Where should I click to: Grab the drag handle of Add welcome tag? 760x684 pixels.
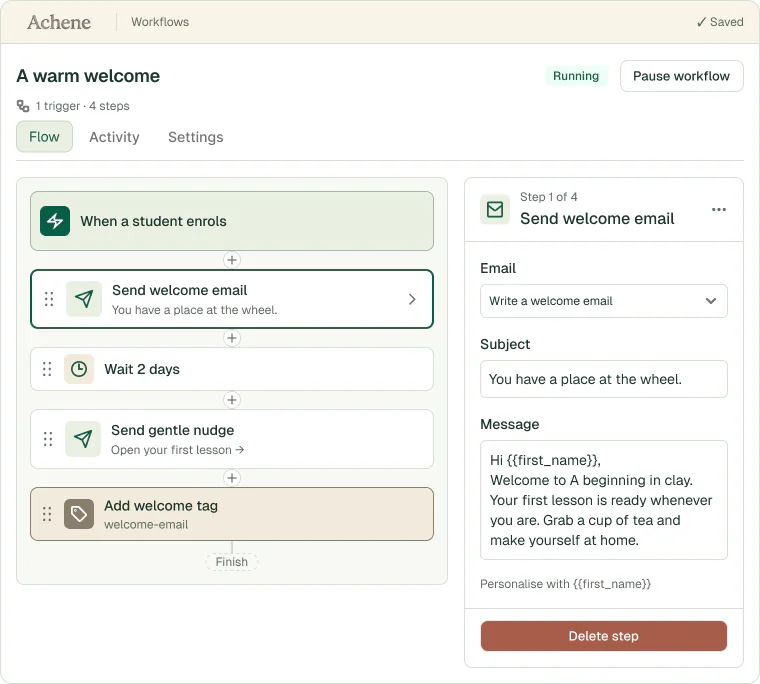[x=47, y=514]
